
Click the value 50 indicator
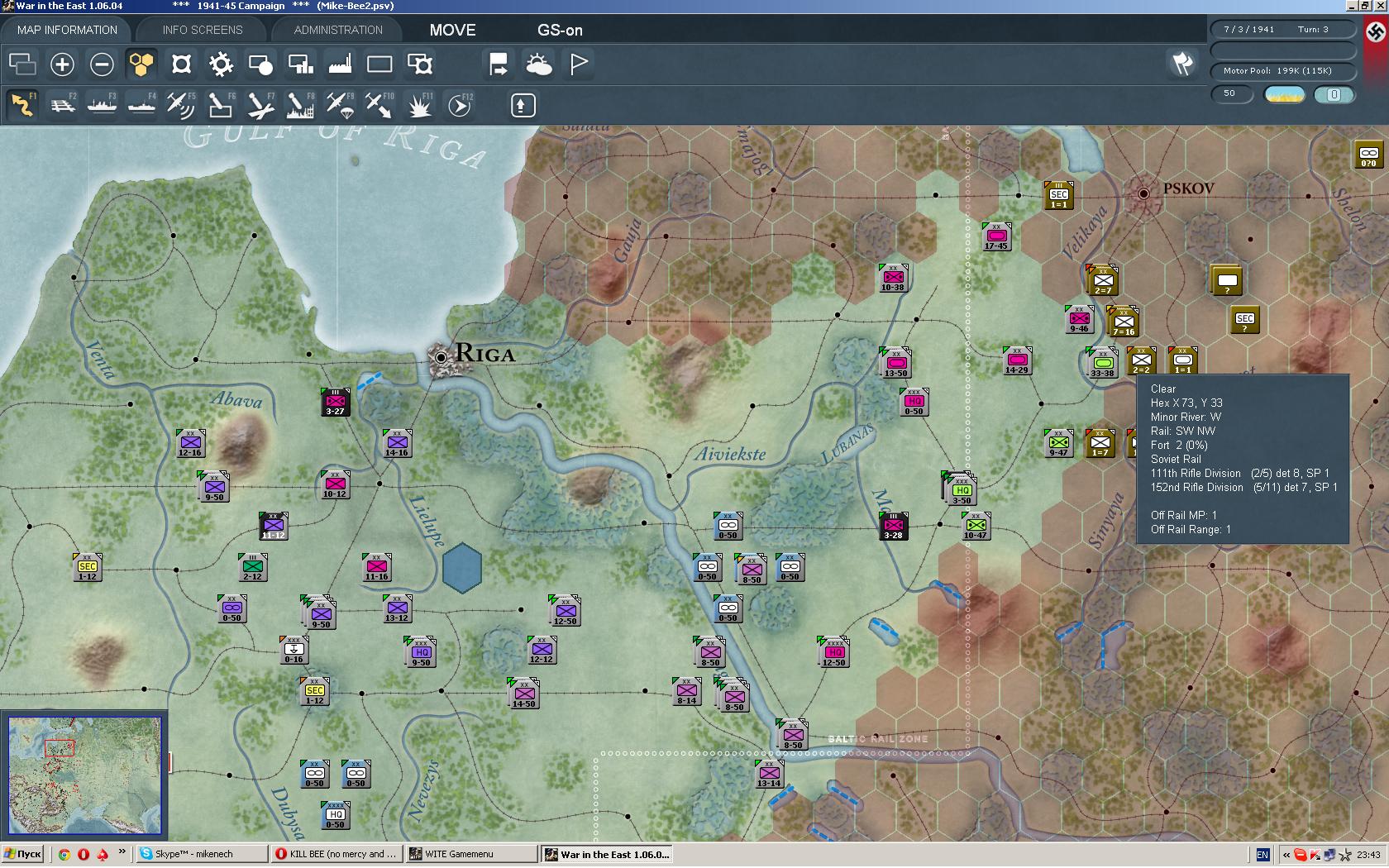pos(1231,93)
